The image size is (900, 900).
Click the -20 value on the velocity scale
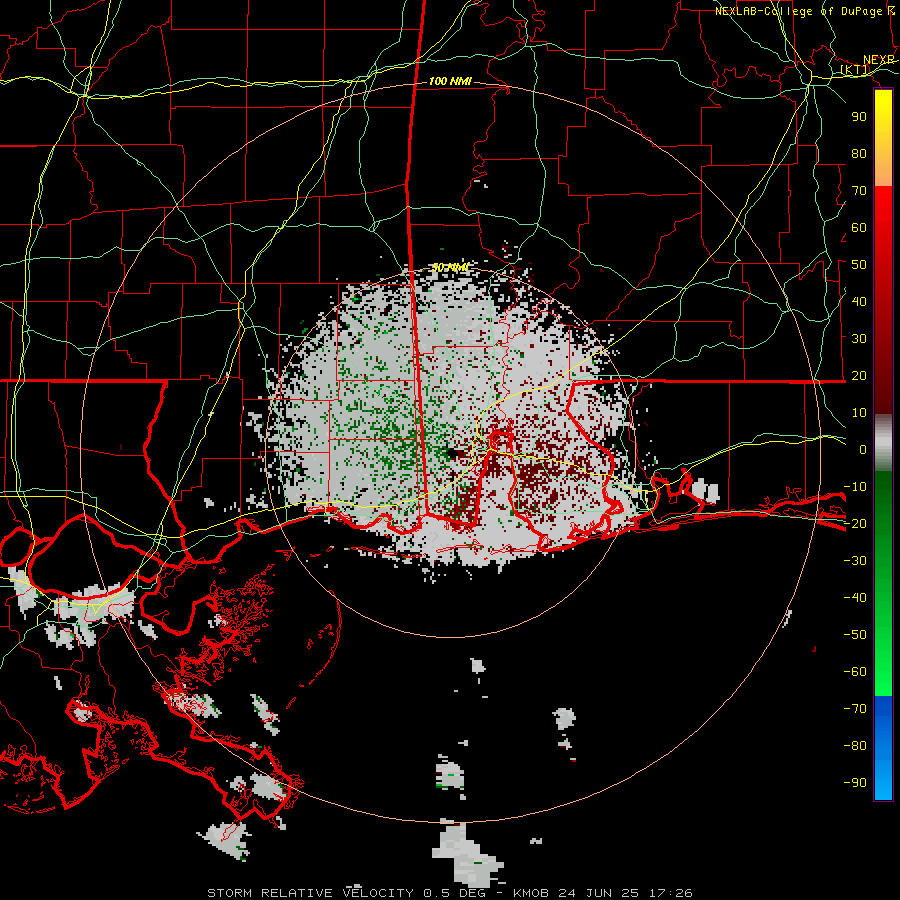[855, 523]
